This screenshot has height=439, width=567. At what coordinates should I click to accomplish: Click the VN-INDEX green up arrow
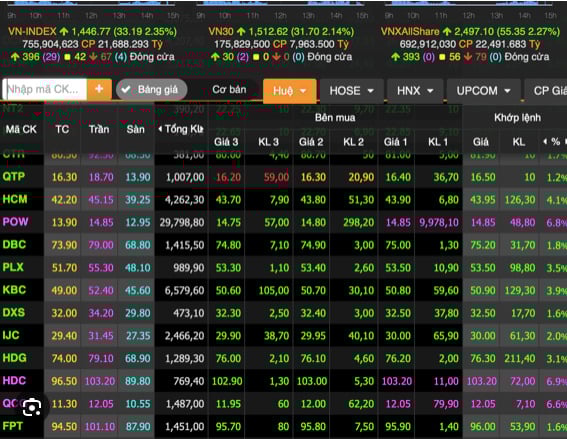coord(64,31)
